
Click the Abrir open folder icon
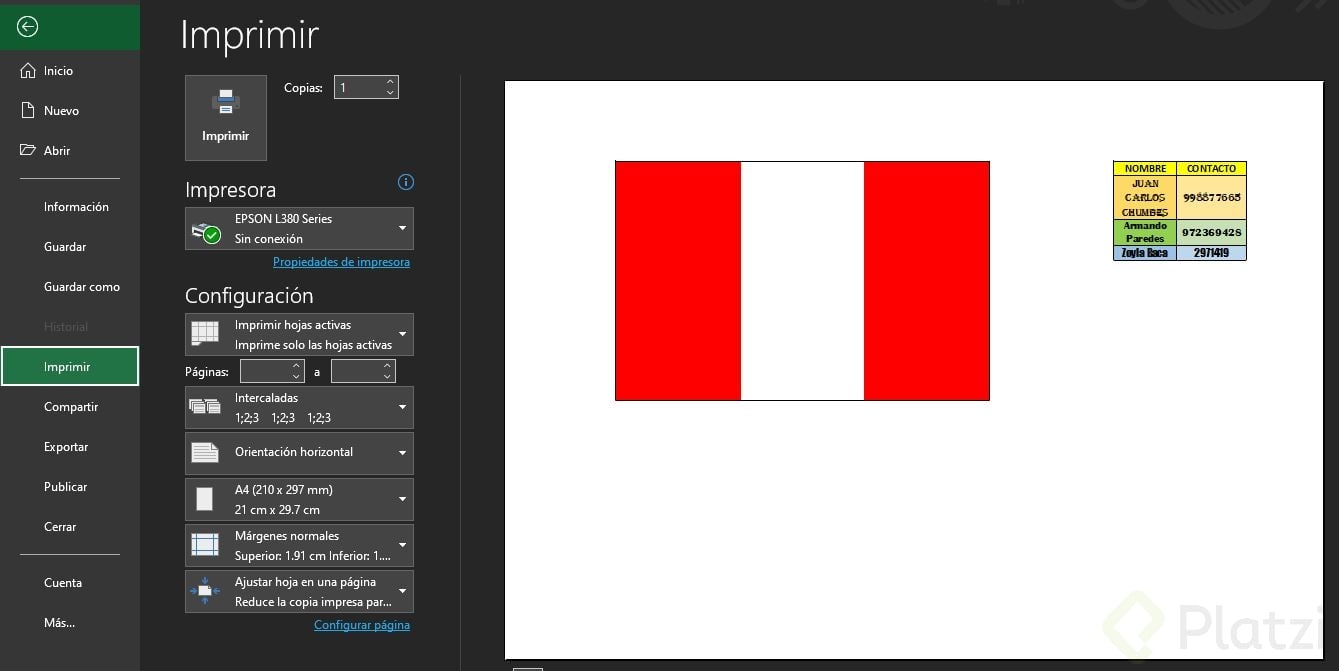coord(28,150)
